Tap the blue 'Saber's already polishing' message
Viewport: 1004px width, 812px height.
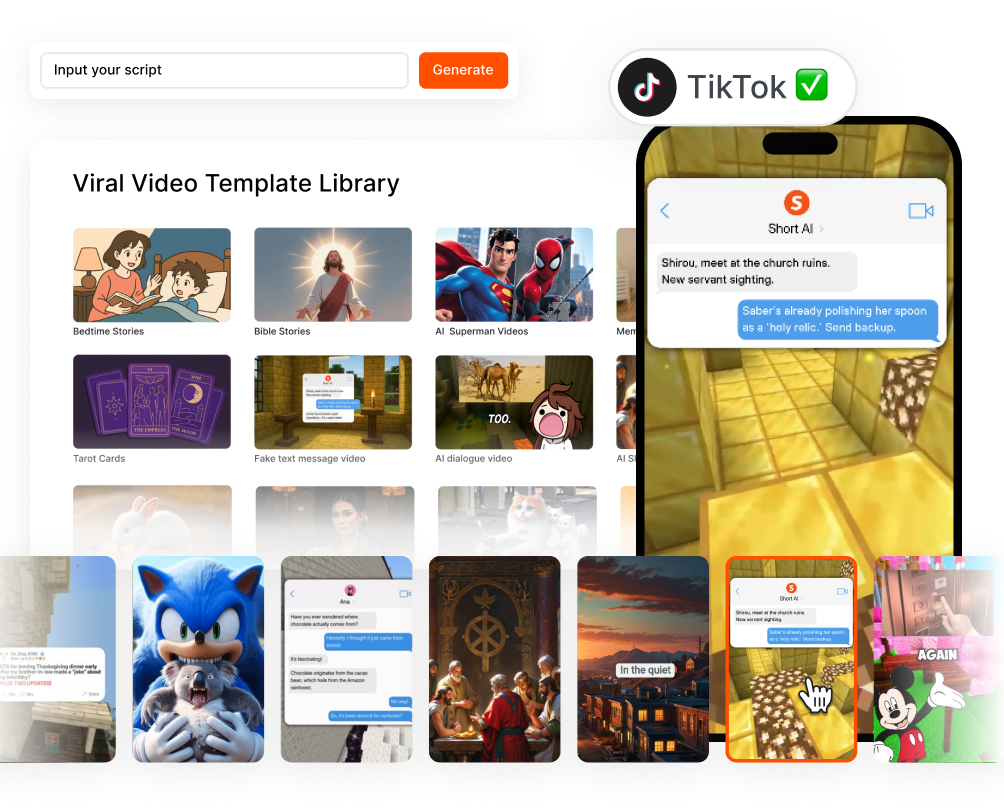838,319
